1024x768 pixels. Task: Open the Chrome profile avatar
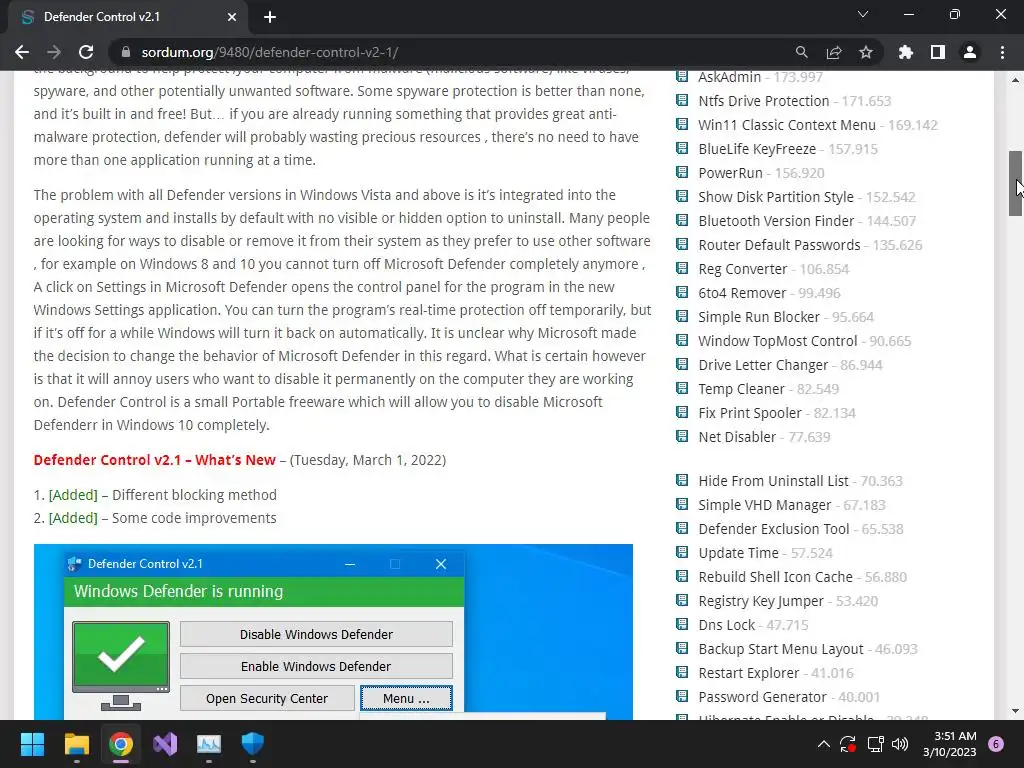click(970, 52)
